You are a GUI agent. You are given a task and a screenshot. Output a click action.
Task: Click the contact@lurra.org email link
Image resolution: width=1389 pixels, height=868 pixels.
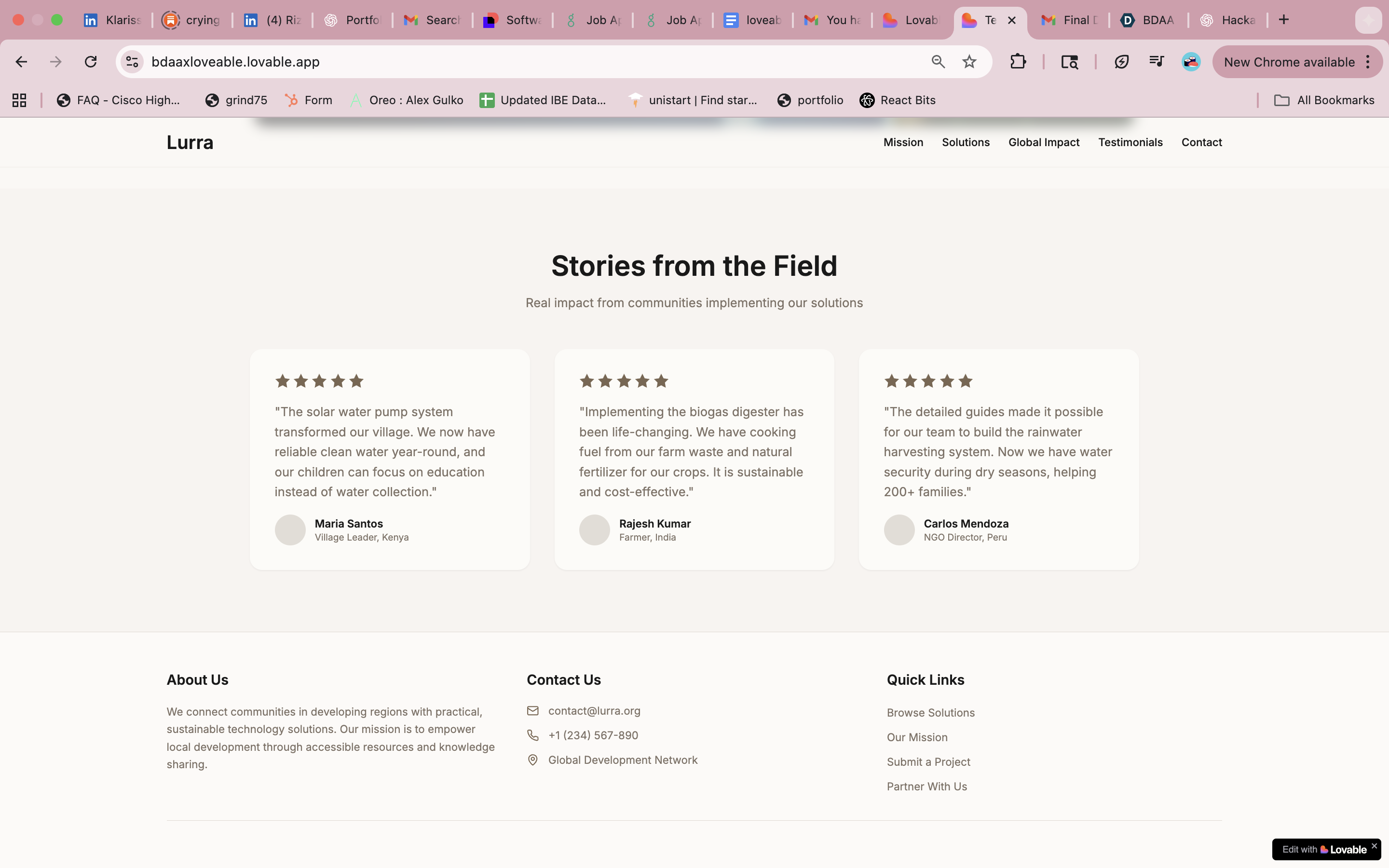point(594,711)
